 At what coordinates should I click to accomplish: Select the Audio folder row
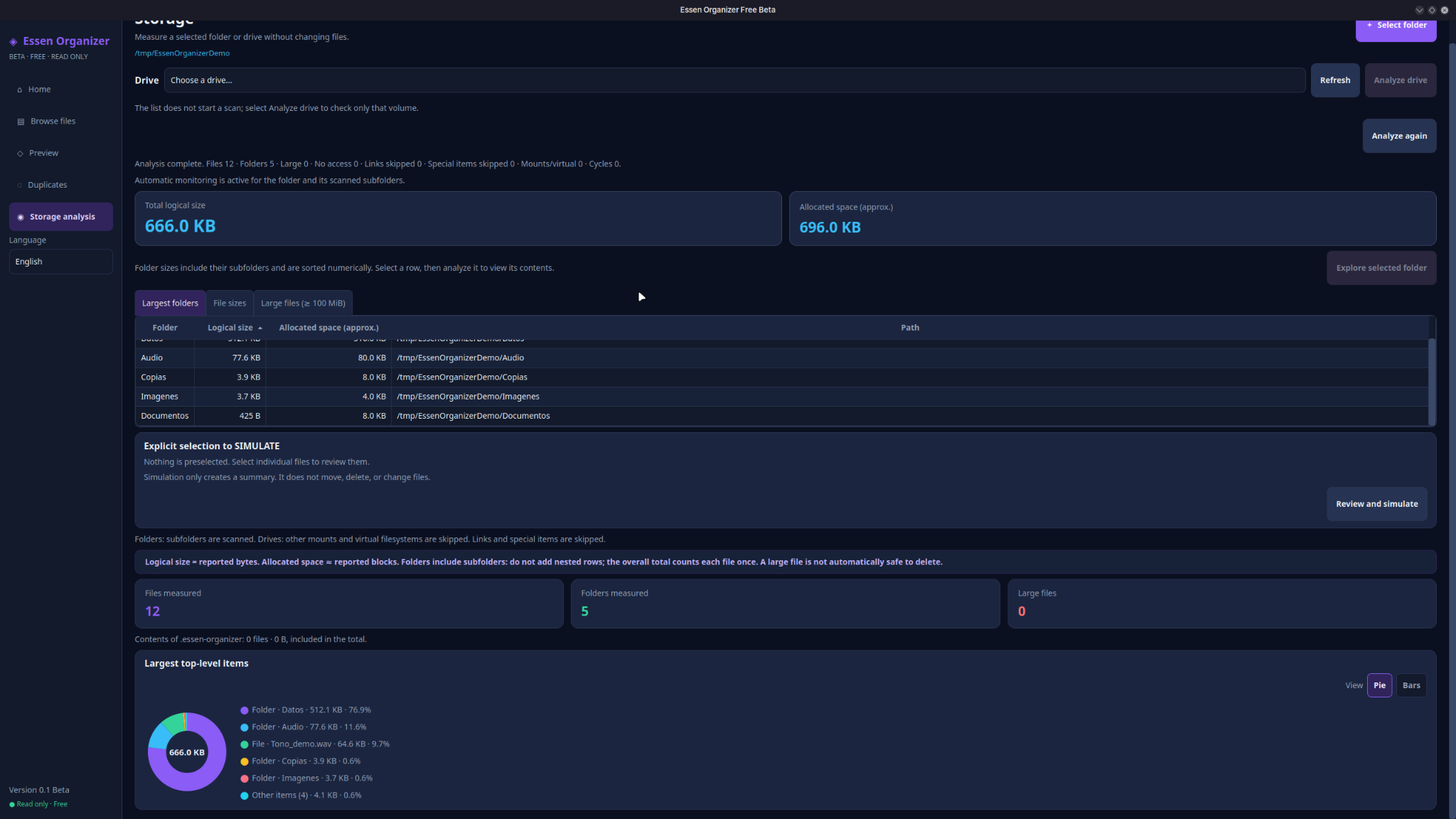click(781, 358)
